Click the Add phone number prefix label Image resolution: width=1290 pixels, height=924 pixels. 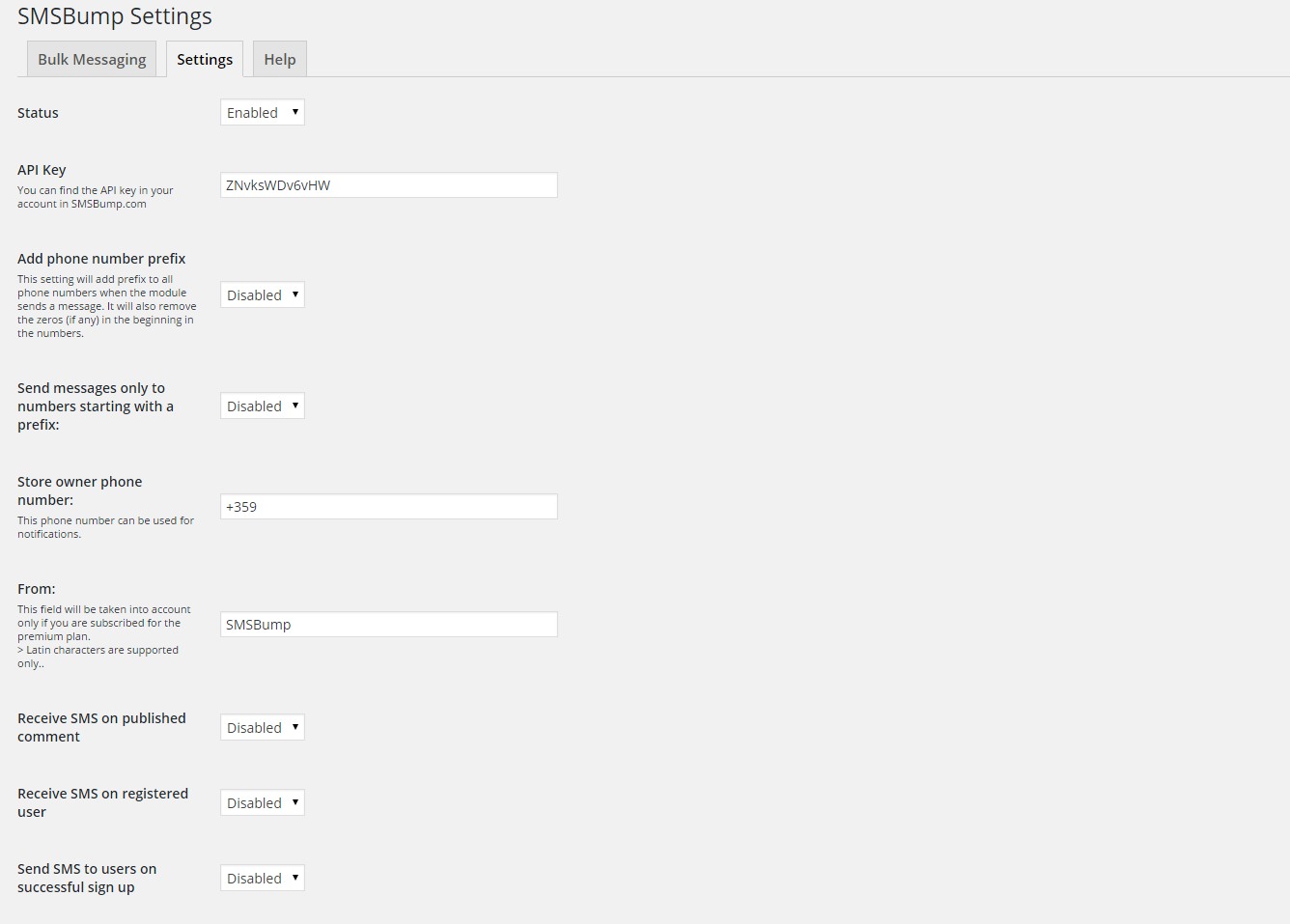click(101, 259)
